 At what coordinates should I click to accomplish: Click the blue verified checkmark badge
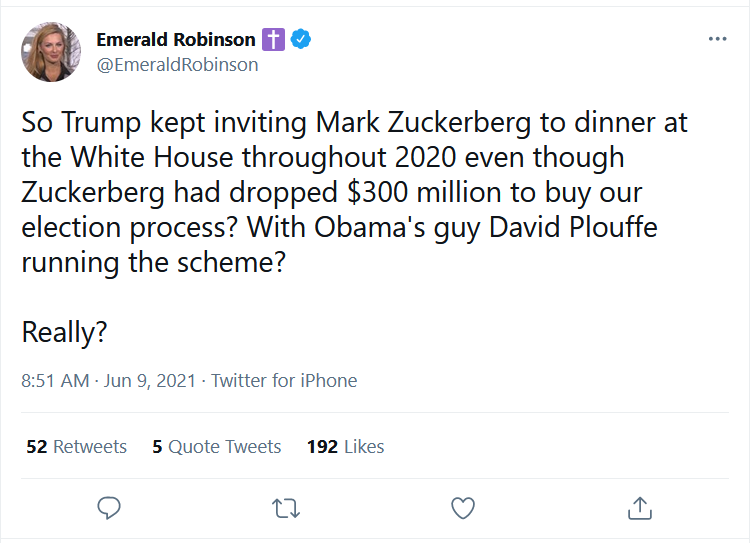click(301, 39)
